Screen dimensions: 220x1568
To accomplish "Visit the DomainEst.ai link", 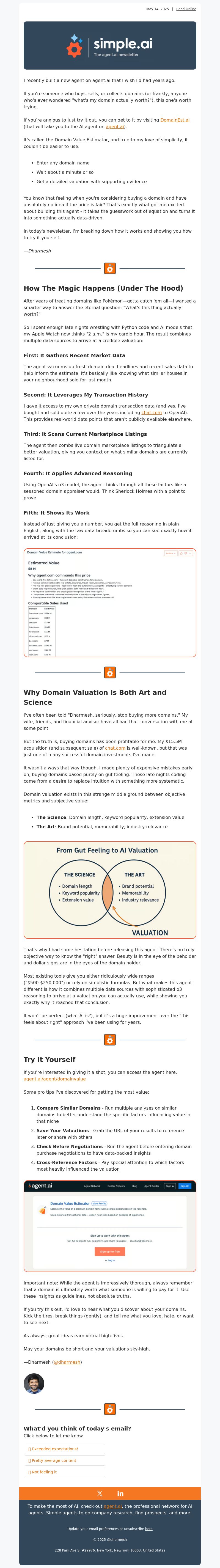I will point(175,120).
